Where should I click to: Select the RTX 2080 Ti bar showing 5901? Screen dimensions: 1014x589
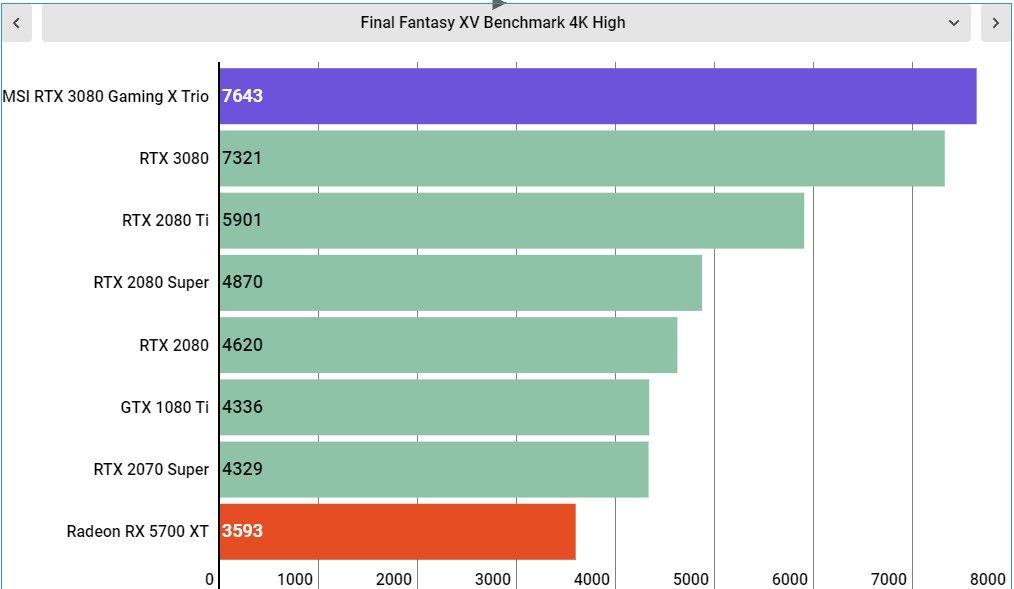coord(512,220)
